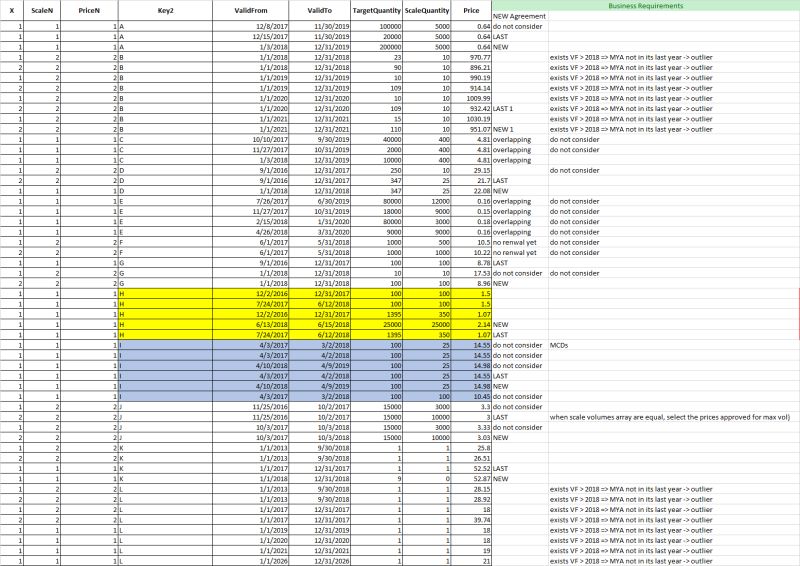Viewport: 800px width, 566px height.
Task: Select the price cell 1009.99
Action: tap(471, 98)
